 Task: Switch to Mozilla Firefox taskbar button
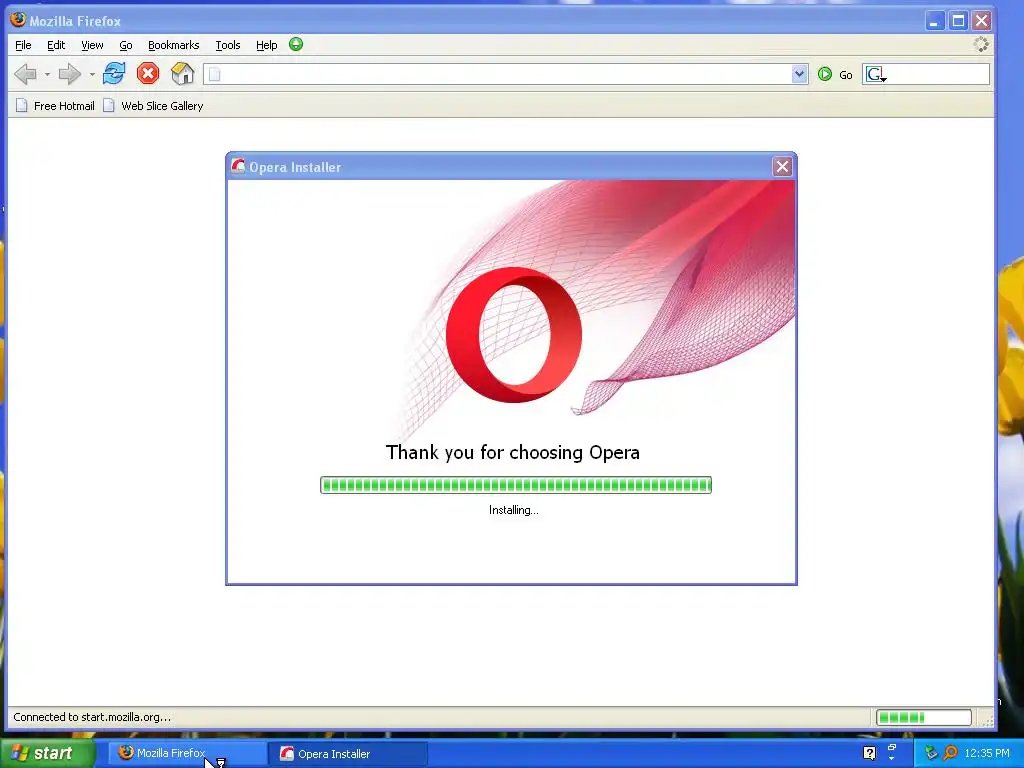[187, 753]
